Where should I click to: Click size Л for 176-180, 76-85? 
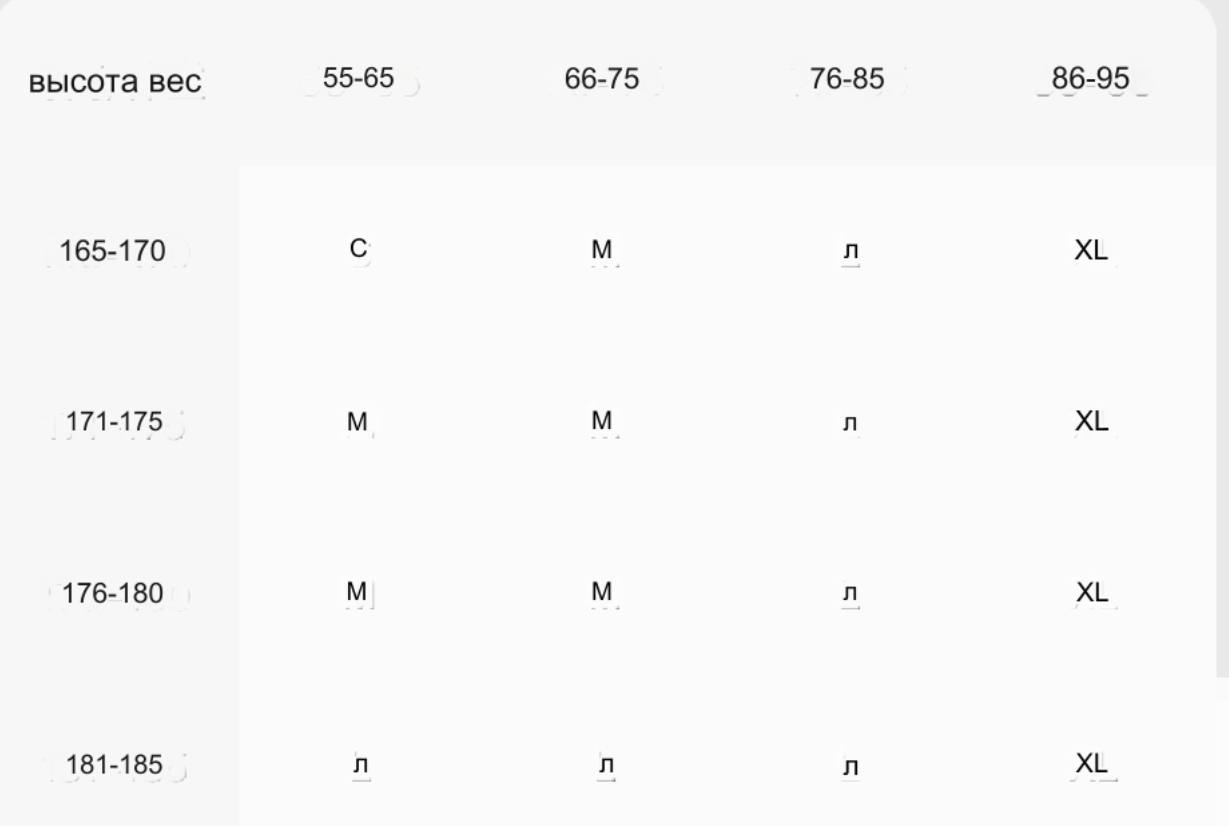[849, 596]
